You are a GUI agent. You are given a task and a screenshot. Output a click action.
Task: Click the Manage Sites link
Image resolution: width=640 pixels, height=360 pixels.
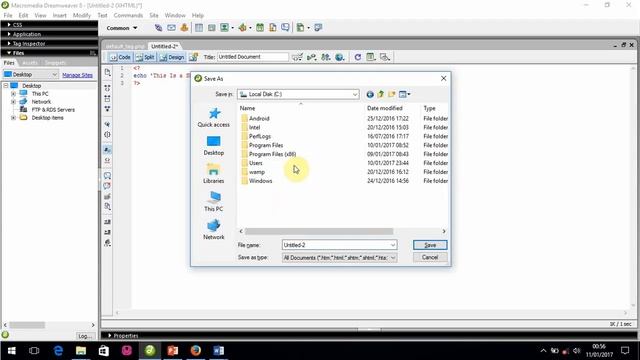click(77, 75)
